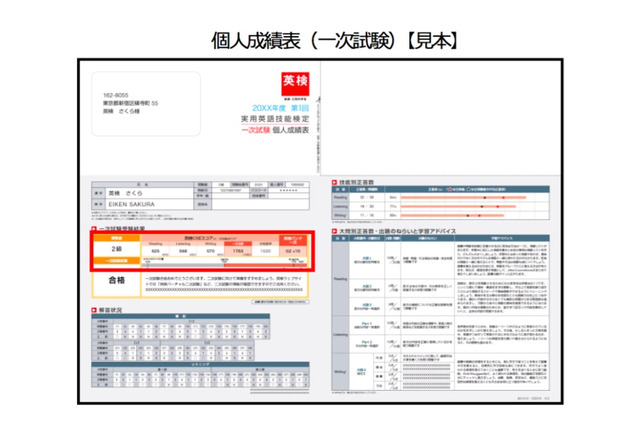Click the 20XX年度 第1回 text
The image size is (640, 426).
point(282,108)
